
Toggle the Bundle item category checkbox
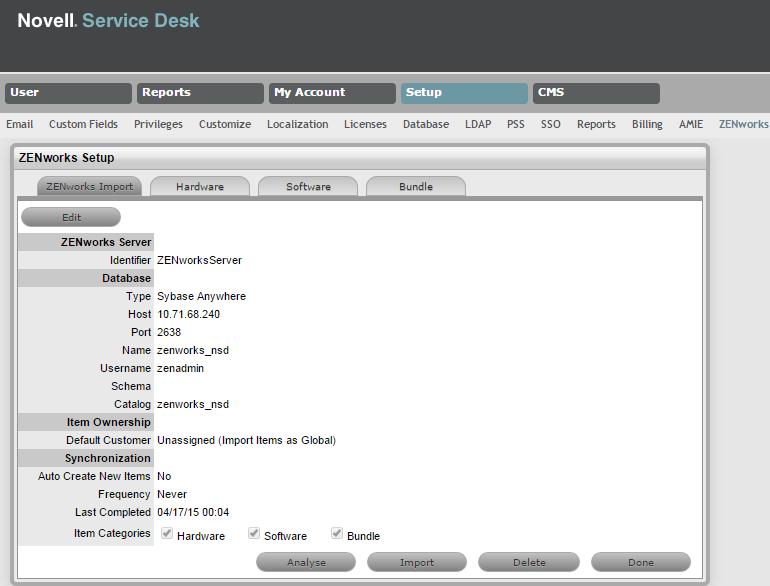[337, 534]
